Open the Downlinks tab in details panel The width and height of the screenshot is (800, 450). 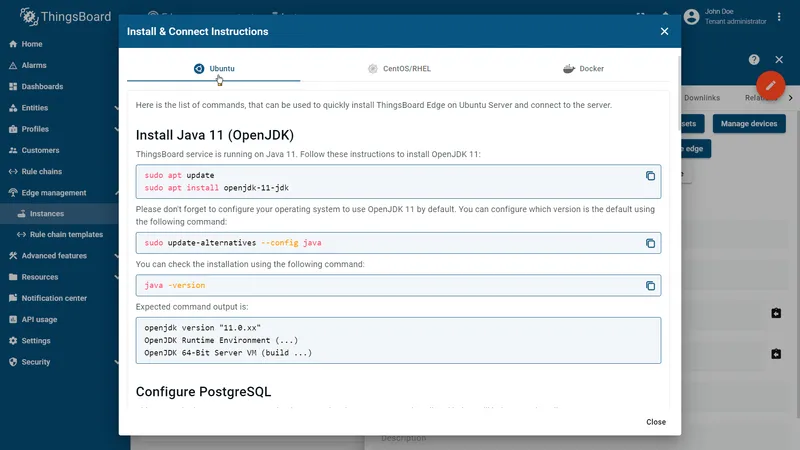click(x=702, y=97)
